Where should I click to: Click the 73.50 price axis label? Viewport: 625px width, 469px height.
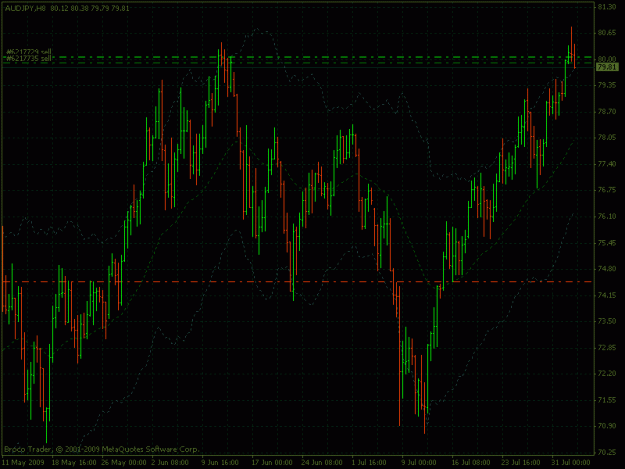[x=607, y=321]
